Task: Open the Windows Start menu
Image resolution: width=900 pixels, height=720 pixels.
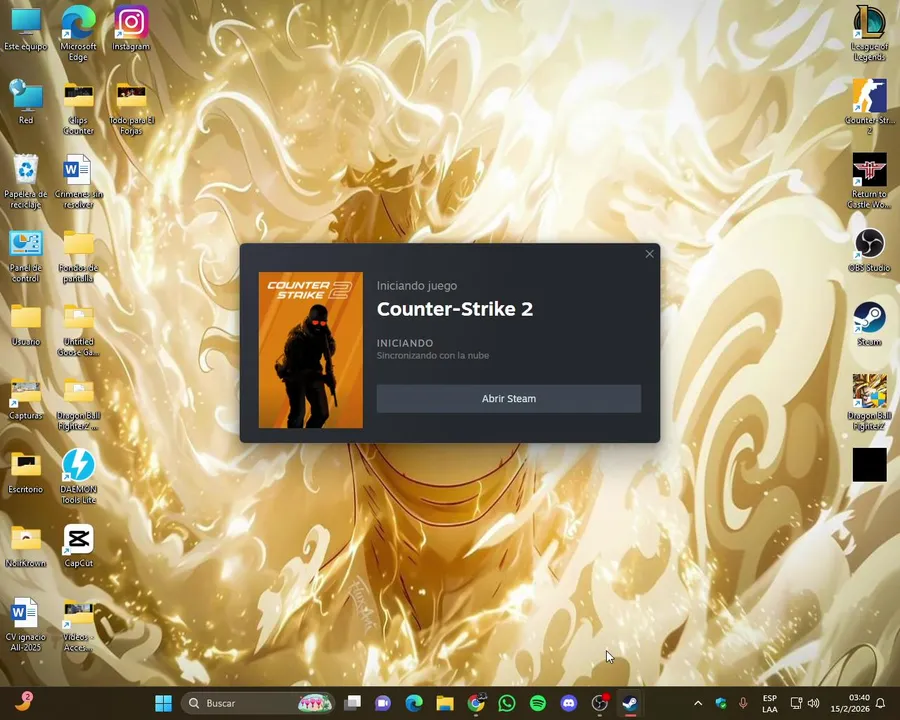Action: (x=164, y=703)
